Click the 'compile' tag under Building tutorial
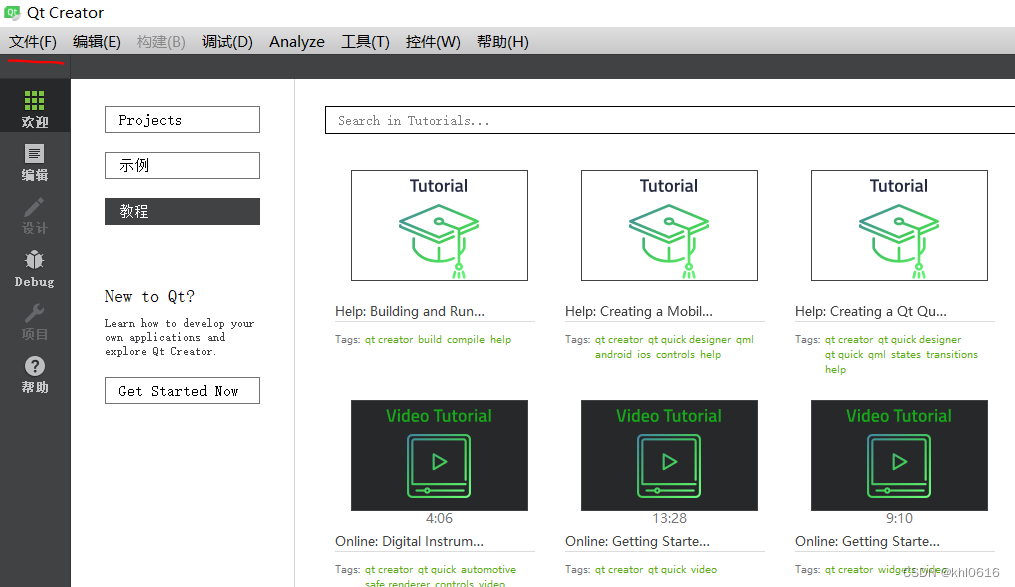Screen dimensions: 1015x587 [x=465, y=339]
